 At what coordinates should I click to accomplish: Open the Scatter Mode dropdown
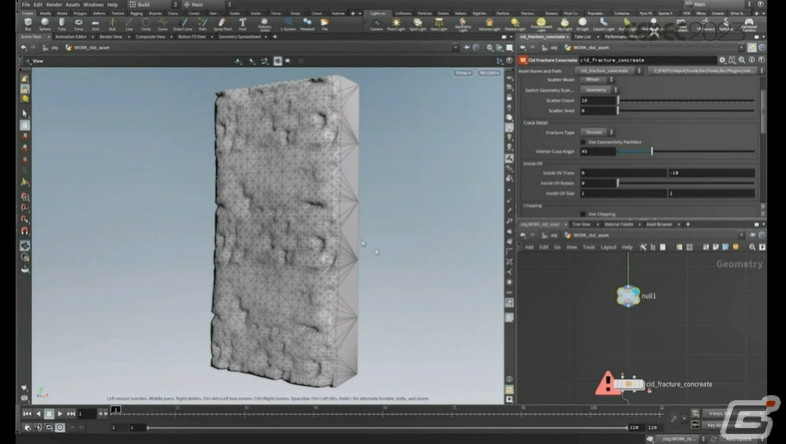pyautogui.click(x=596, y=79)
